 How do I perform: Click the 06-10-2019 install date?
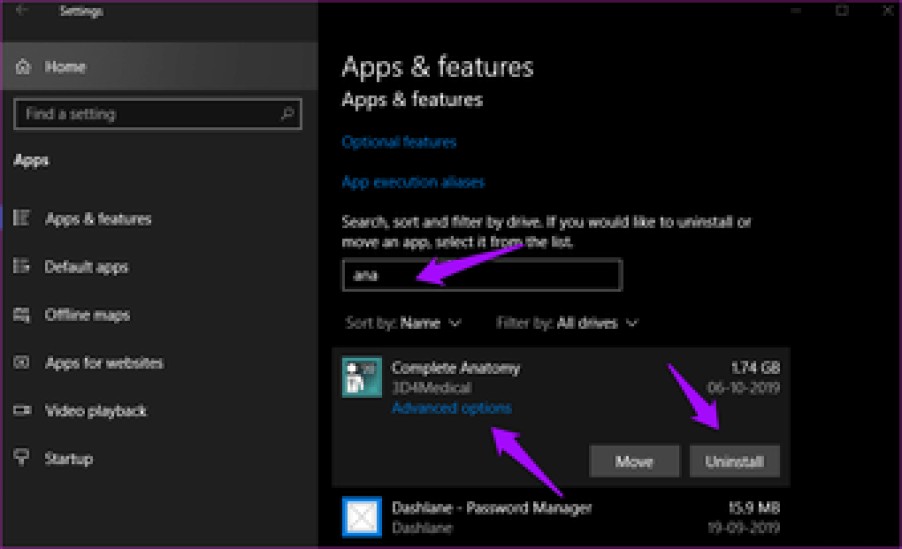pos(743,388)
